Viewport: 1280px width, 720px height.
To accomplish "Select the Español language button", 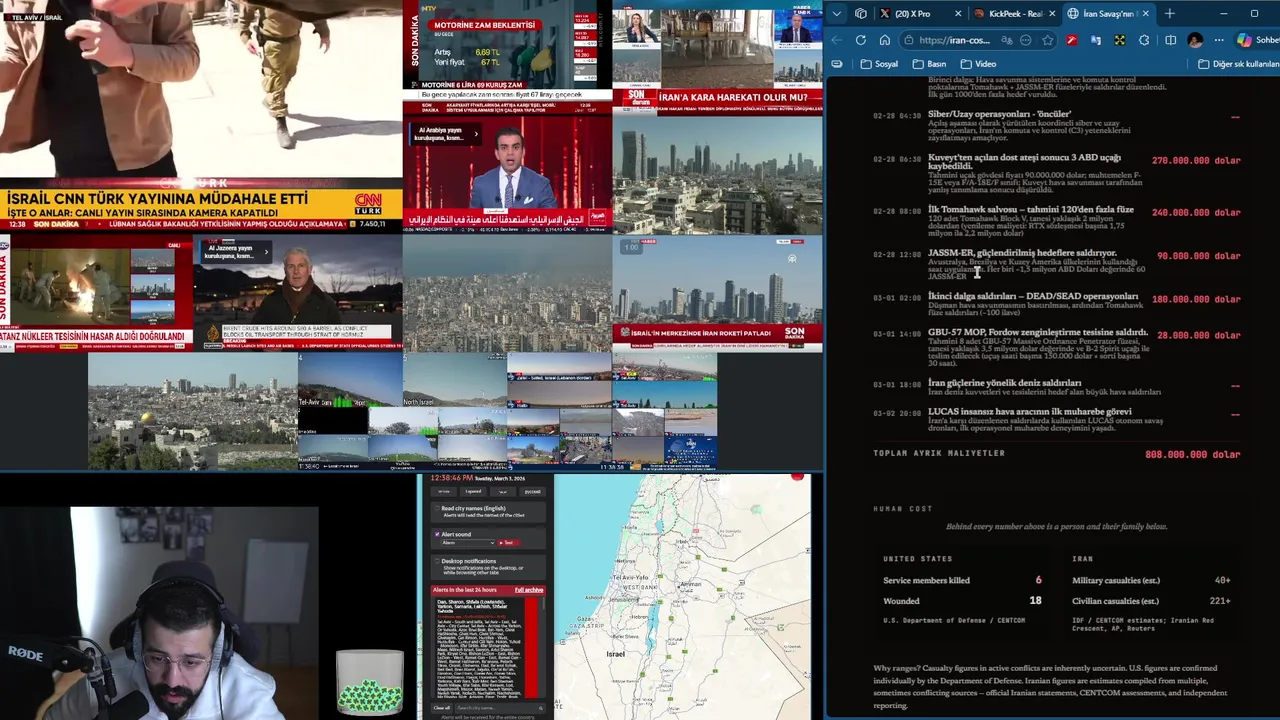I will [473, 491].
